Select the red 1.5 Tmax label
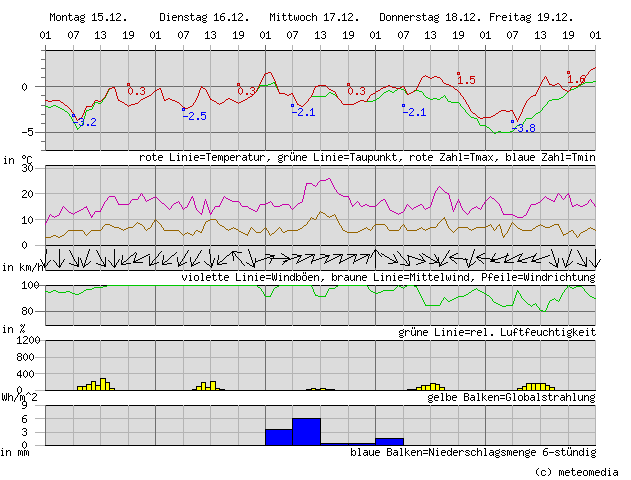 coord(467,80)
